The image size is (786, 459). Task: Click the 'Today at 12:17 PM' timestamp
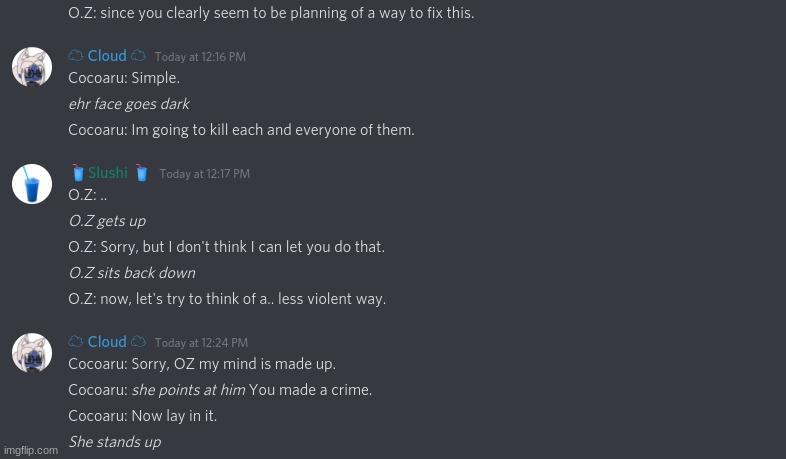coord(205,174)
